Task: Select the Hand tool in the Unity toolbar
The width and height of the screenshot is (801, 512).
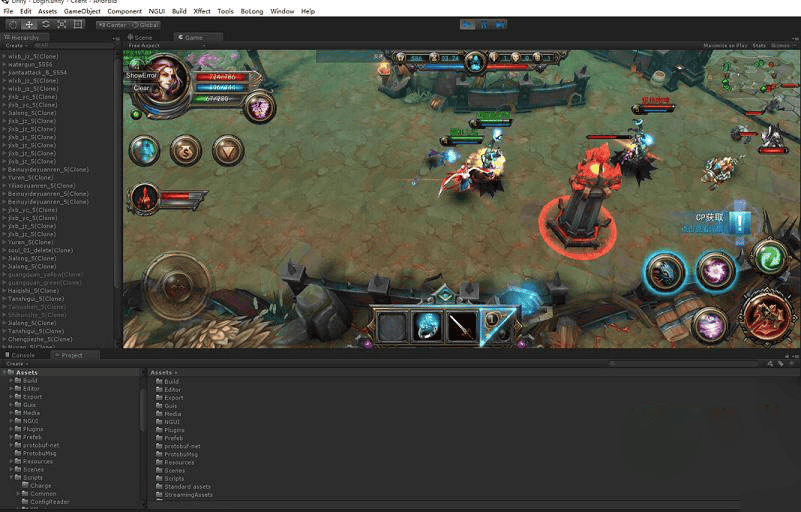Action: 13,24
